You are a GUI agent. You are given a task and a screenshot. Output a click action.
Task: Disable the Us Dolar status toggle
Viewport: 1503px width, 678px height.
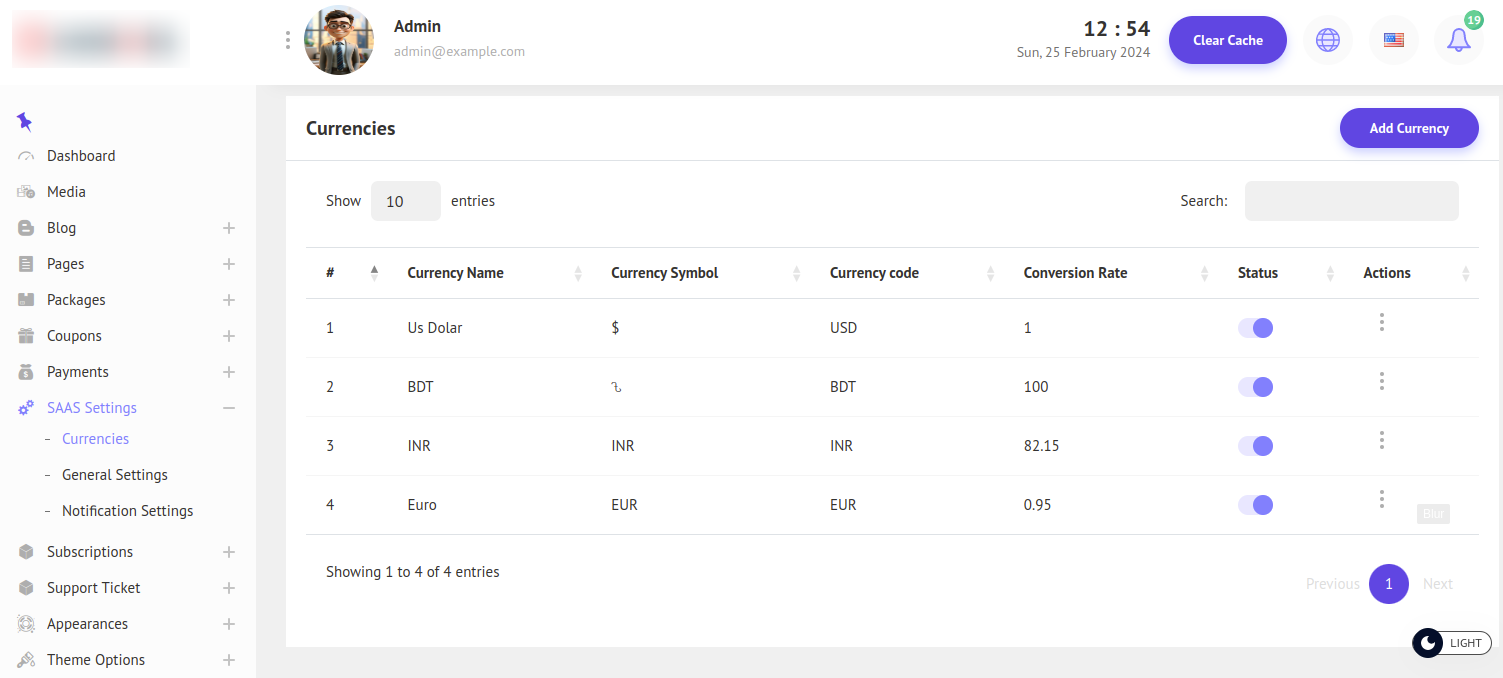pos(1255,328)
